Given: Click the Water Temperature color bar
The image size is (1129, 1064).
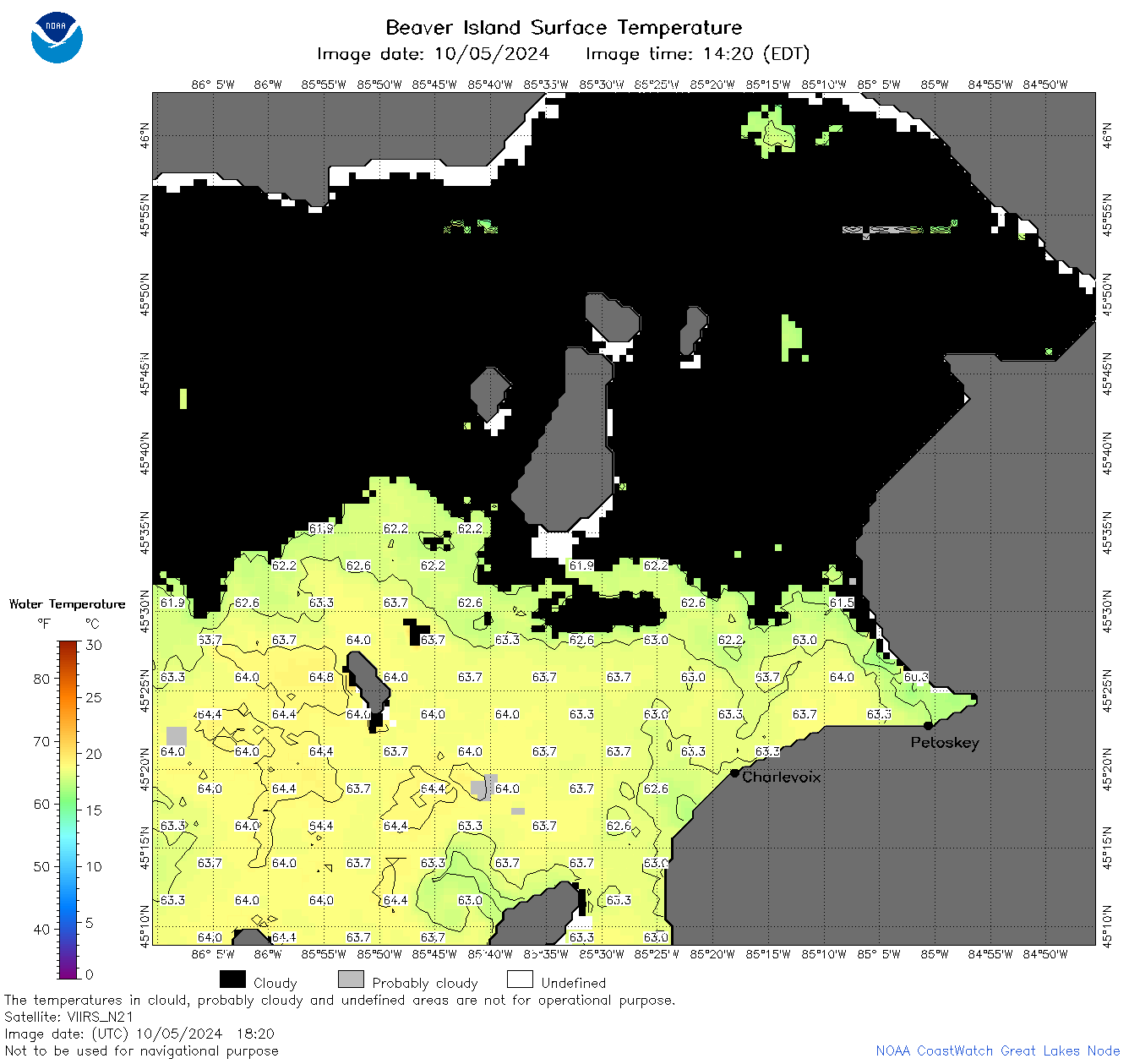Looking at the screenshot, I should [68, 810].
